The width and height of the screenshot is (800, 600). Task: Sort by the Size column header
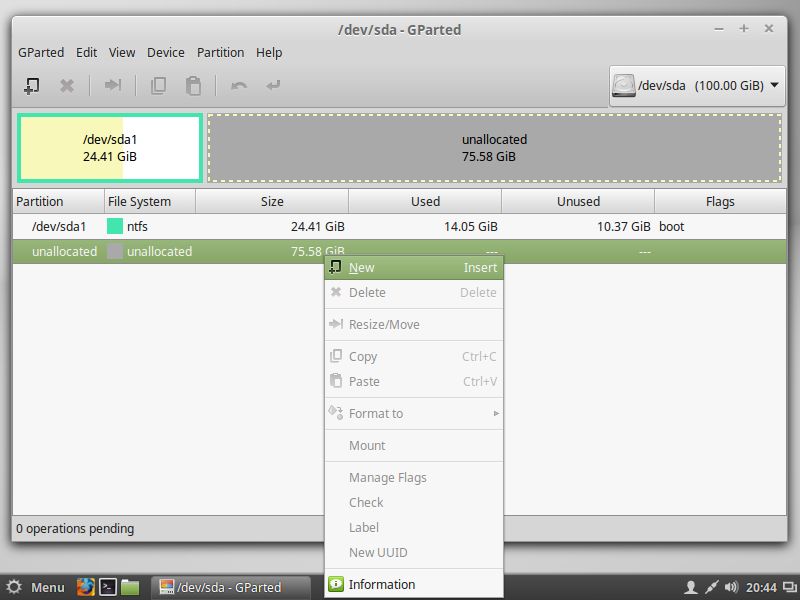coord(272,202)
